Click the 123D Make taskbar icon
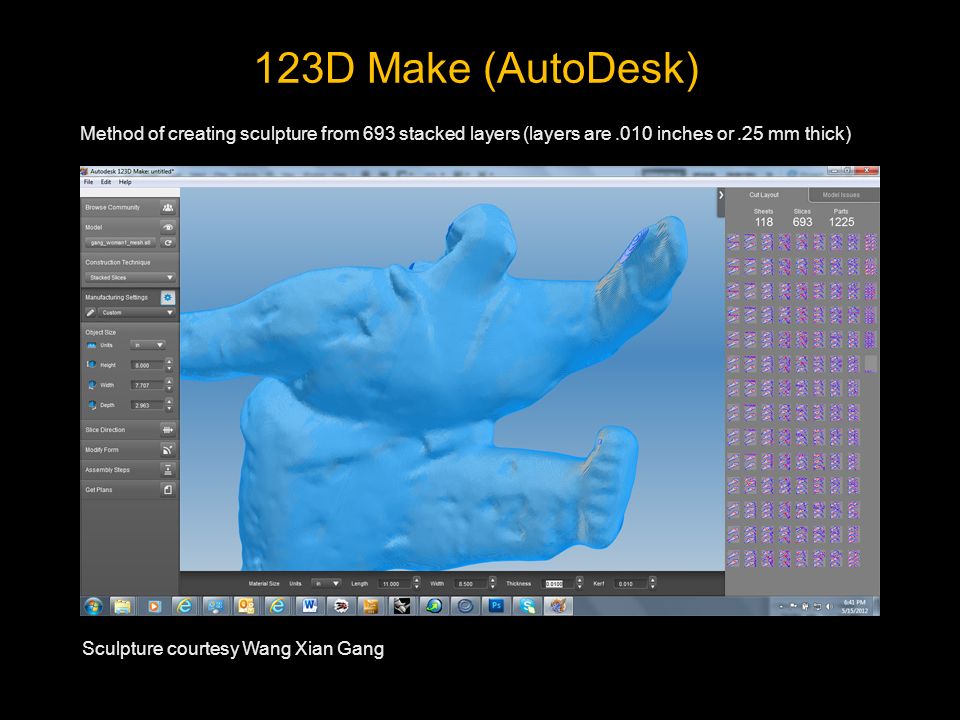This screenshot has width=960, height=720. pos(558,607)
